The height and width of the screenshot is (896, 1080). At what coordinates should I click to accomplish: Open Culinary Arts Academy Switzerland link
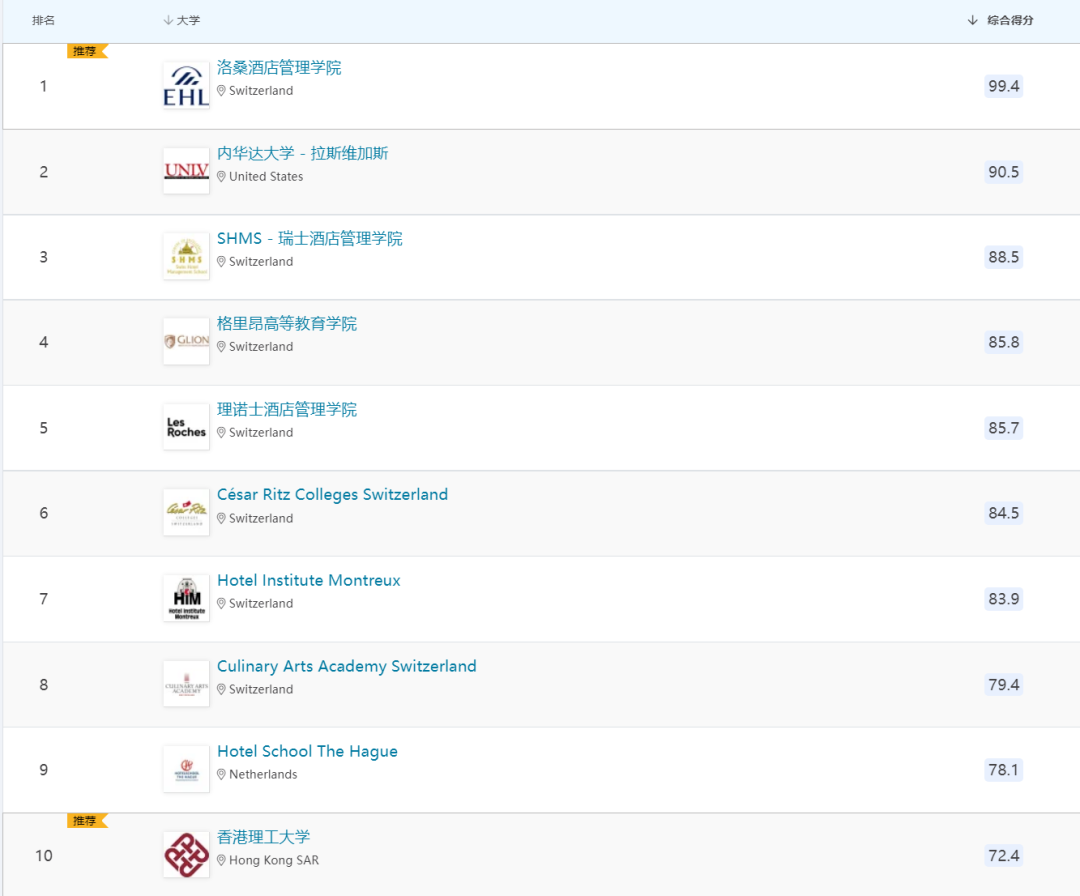346,666
